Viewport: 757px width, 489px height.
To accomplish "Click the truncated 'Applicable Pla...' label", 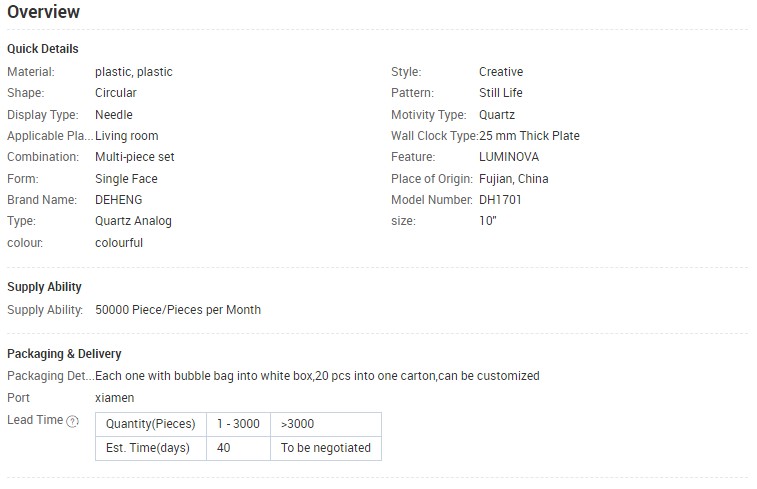I will point(50,136).
